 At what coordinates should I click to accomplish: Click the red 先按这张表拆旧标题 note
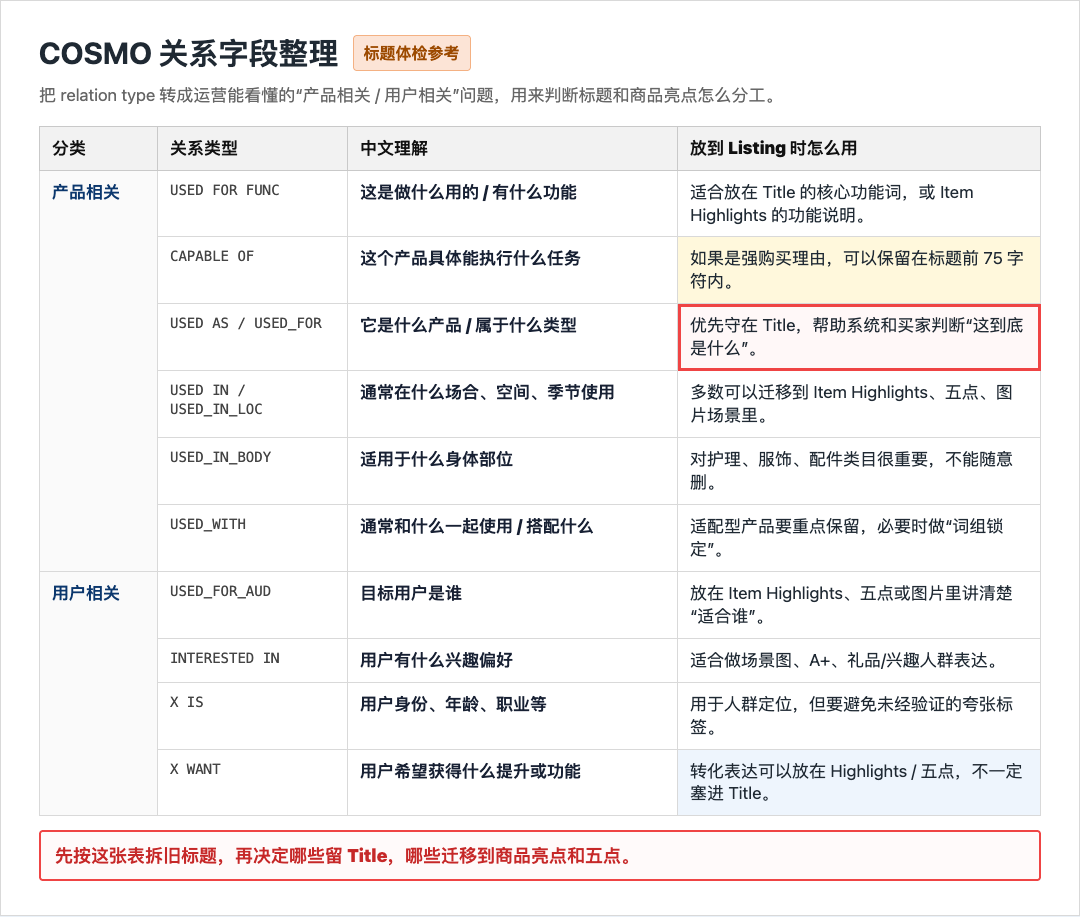tap(540, 856)
